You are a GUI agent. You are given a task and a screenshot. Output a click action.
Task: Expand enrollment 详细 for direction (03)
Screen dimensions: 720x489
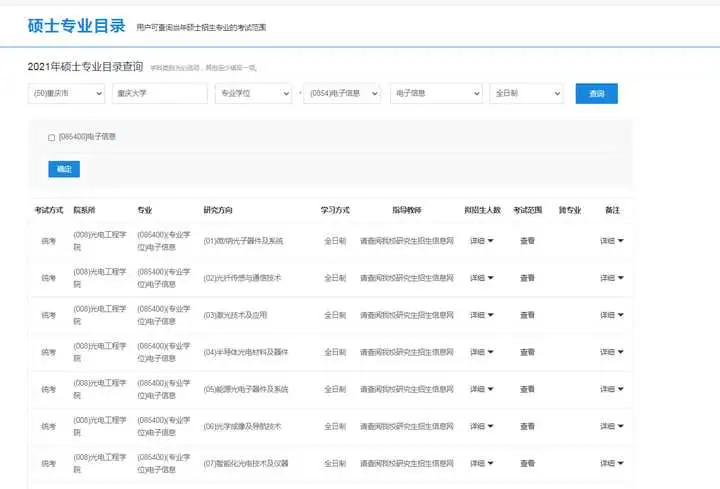[481, 315]
